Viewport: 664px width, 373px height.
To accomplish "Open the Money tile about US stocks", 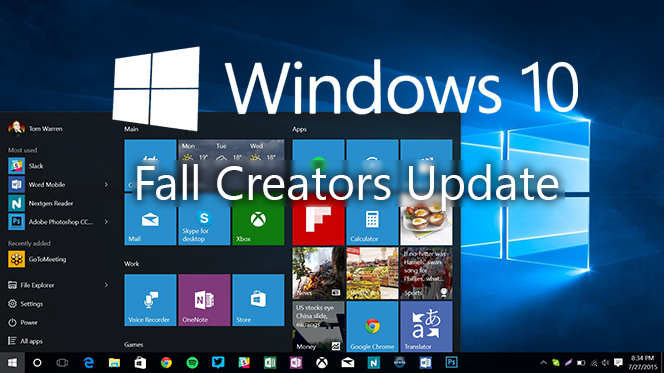I will coord(318,326).
